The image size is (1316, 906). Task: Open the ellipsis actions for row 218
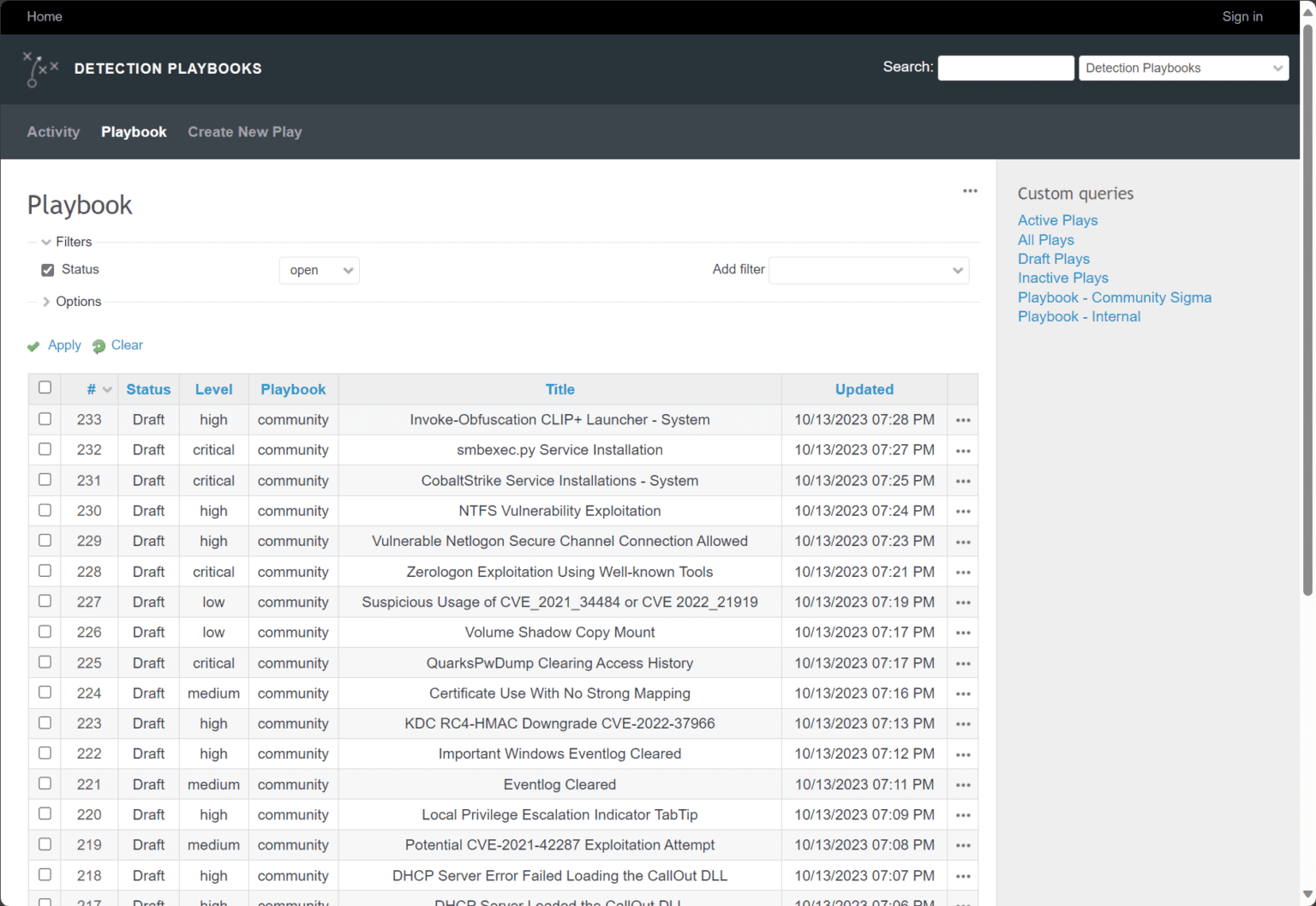[x=962, y=875]
